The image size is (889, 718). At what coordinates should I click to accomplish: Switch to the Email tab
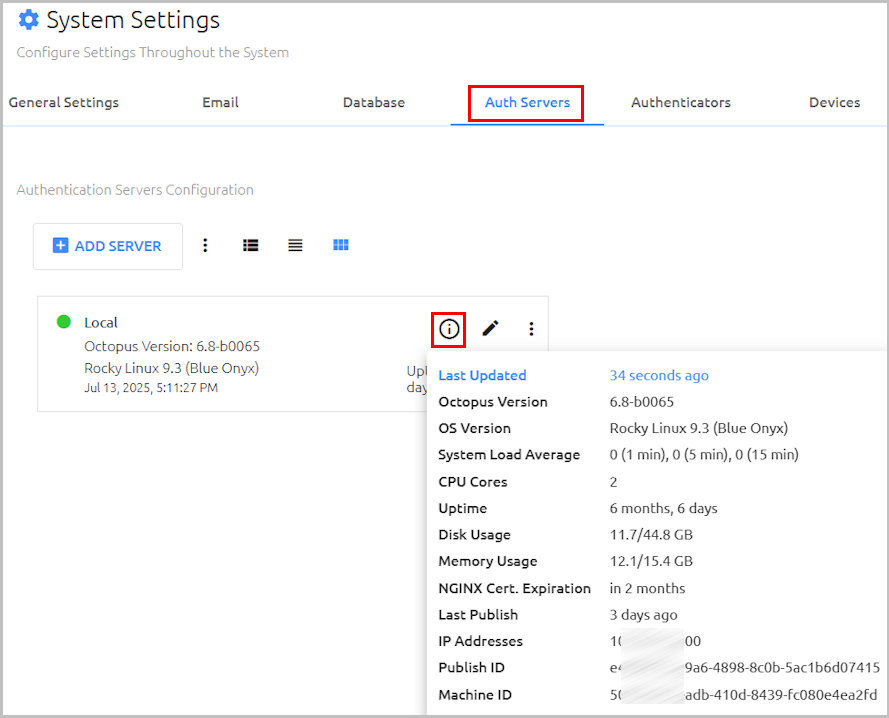point(221,103)
